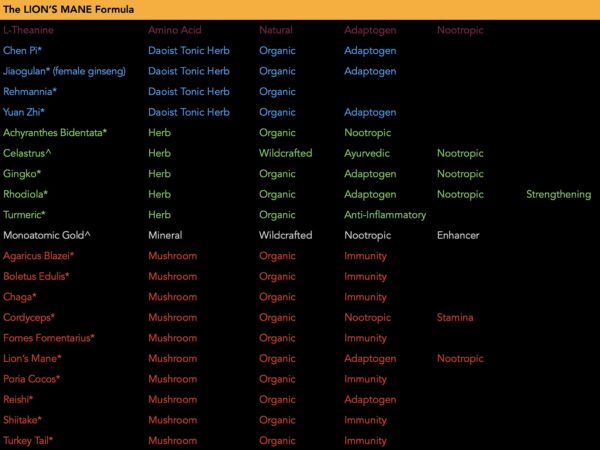Click the Mineral type cell
Image resolution: width=600 pixels, height=450 pixels.
(x=165, y=235)
